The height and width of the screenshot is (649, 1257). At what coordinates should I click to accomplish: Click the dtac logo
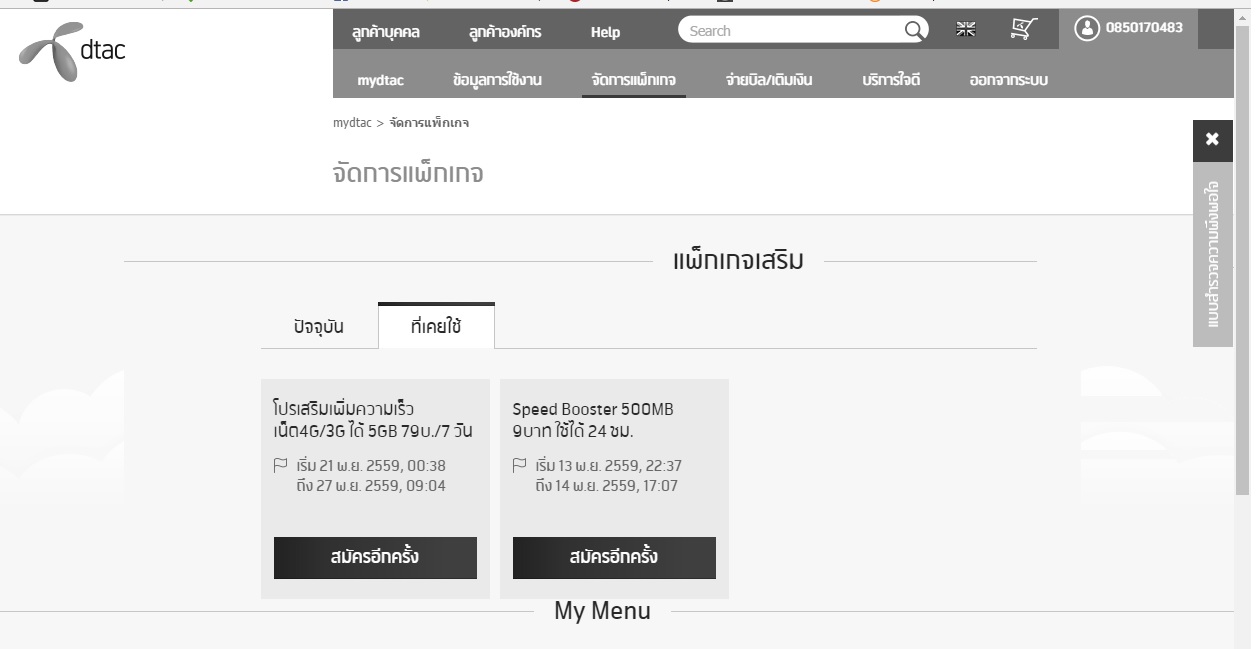(72, 51)
